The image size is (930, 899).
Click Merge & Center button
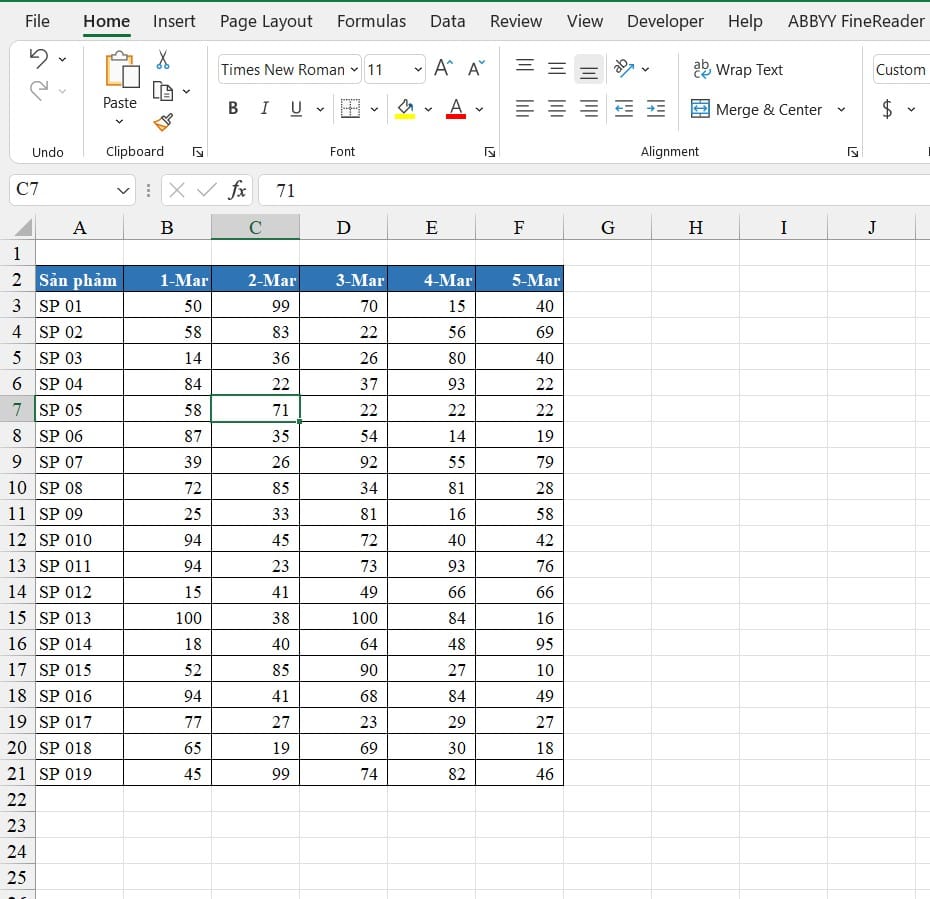(756, 110)
